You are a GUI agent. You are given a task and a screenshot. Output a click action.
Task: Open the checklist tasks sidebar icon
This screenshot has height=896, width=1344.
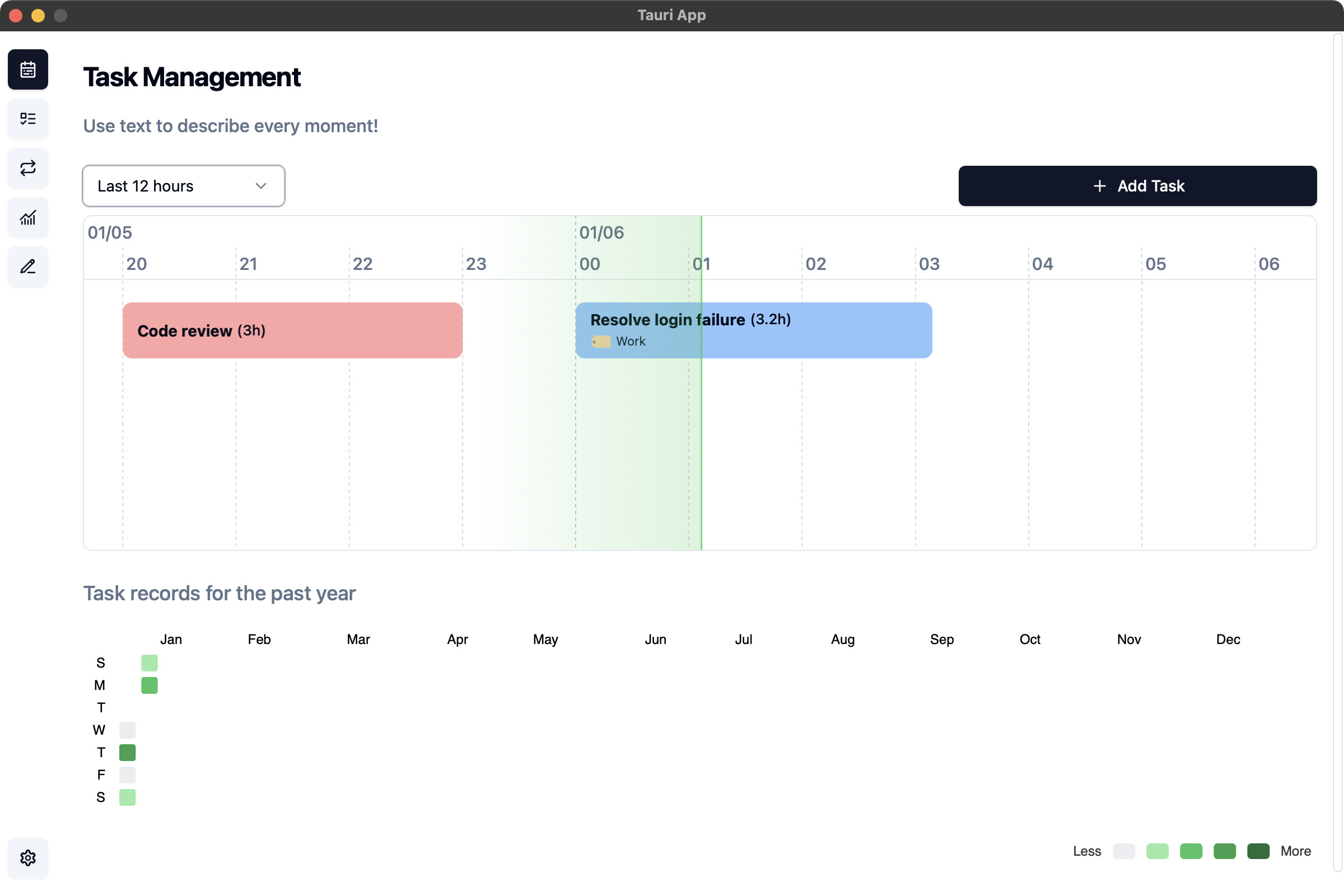tap(27, 119)
